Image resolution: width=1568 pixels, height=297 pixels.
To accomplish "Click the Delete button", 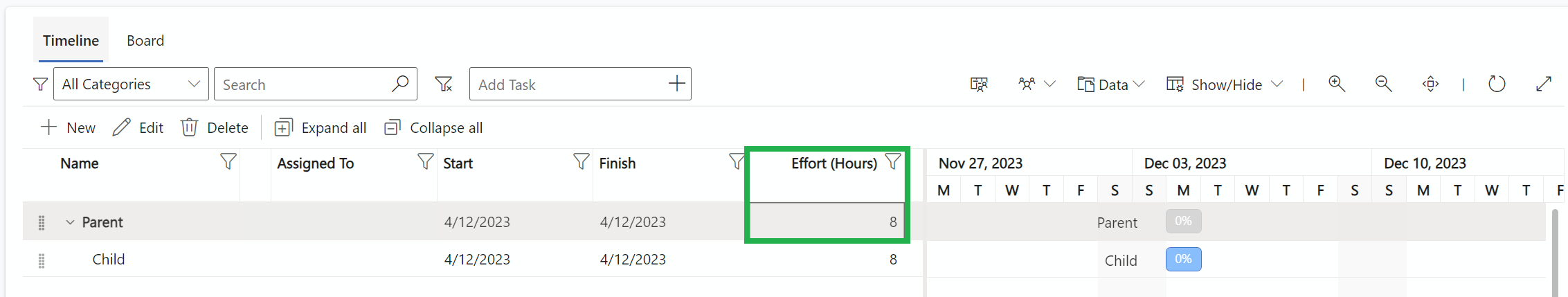I will pos(215,127).
